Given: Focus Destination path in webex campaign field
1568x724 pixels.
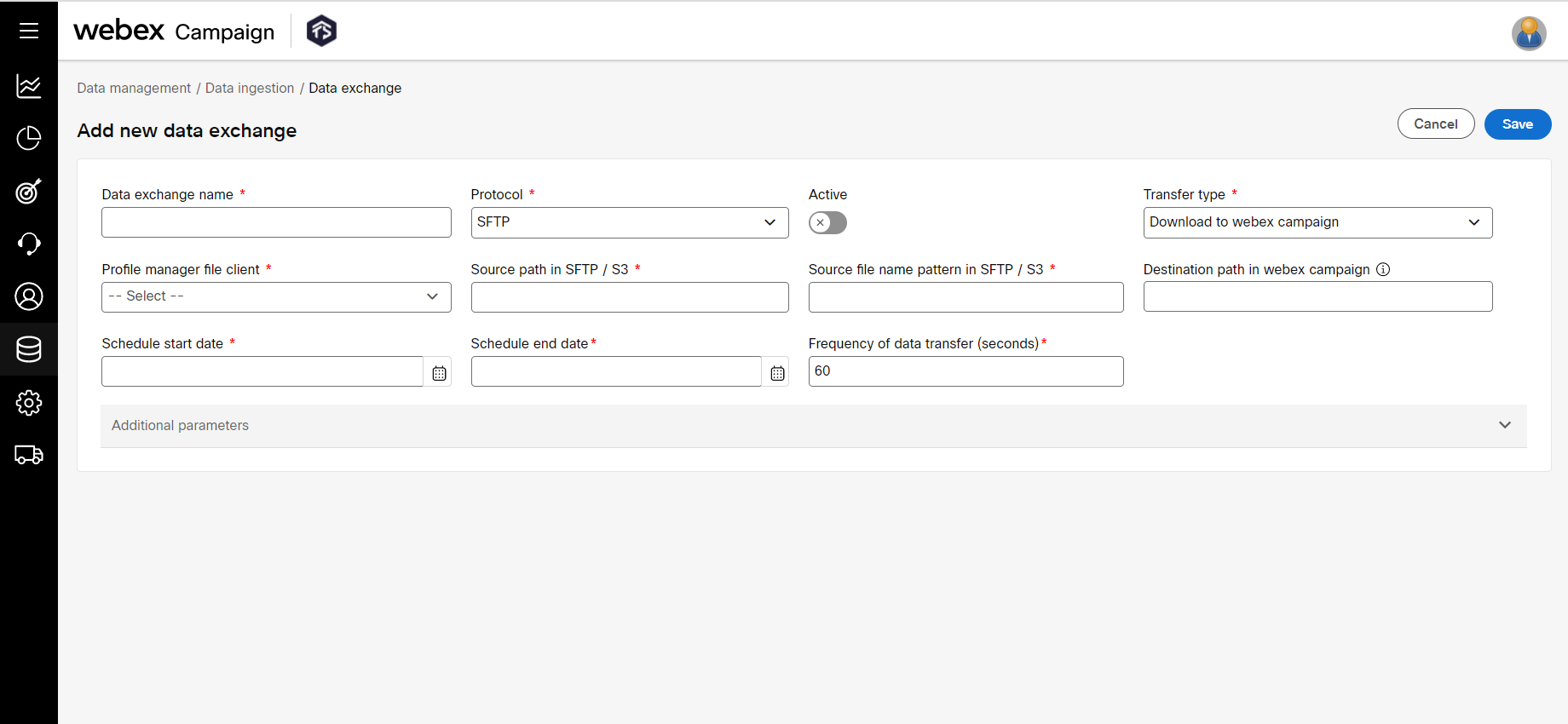Looking at the screenshot, I should pyautogui.click(x=1317, y=296).
